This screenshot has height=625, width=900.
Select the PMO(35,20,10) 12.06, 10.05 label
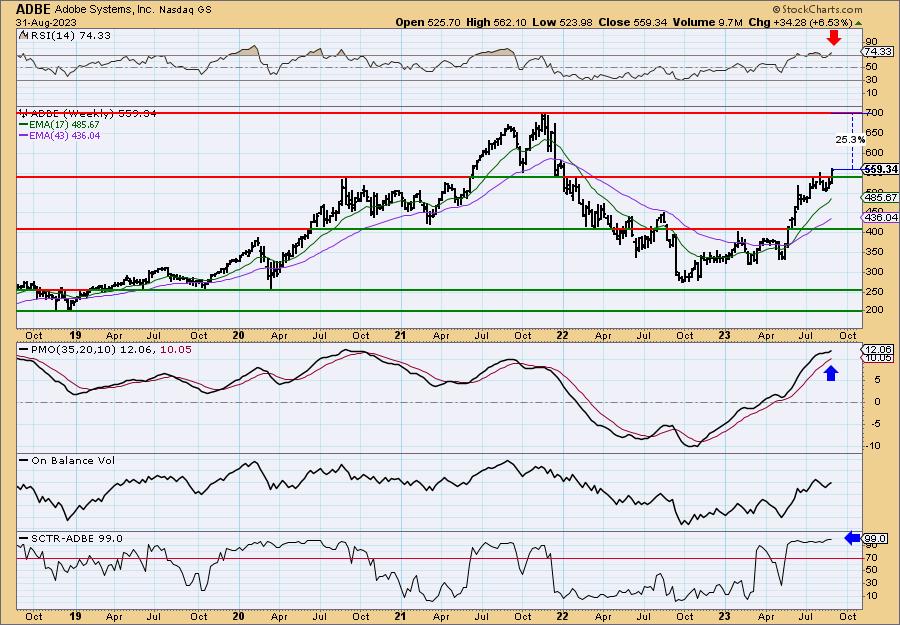pyautogui.click(x=111, y=350)
